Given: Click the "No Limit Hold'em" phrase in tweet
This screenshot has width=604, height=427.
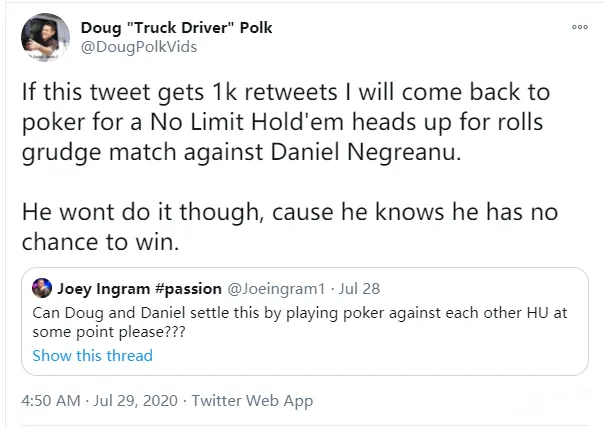Looking at the screenshot, I should [x=247, y=122].
